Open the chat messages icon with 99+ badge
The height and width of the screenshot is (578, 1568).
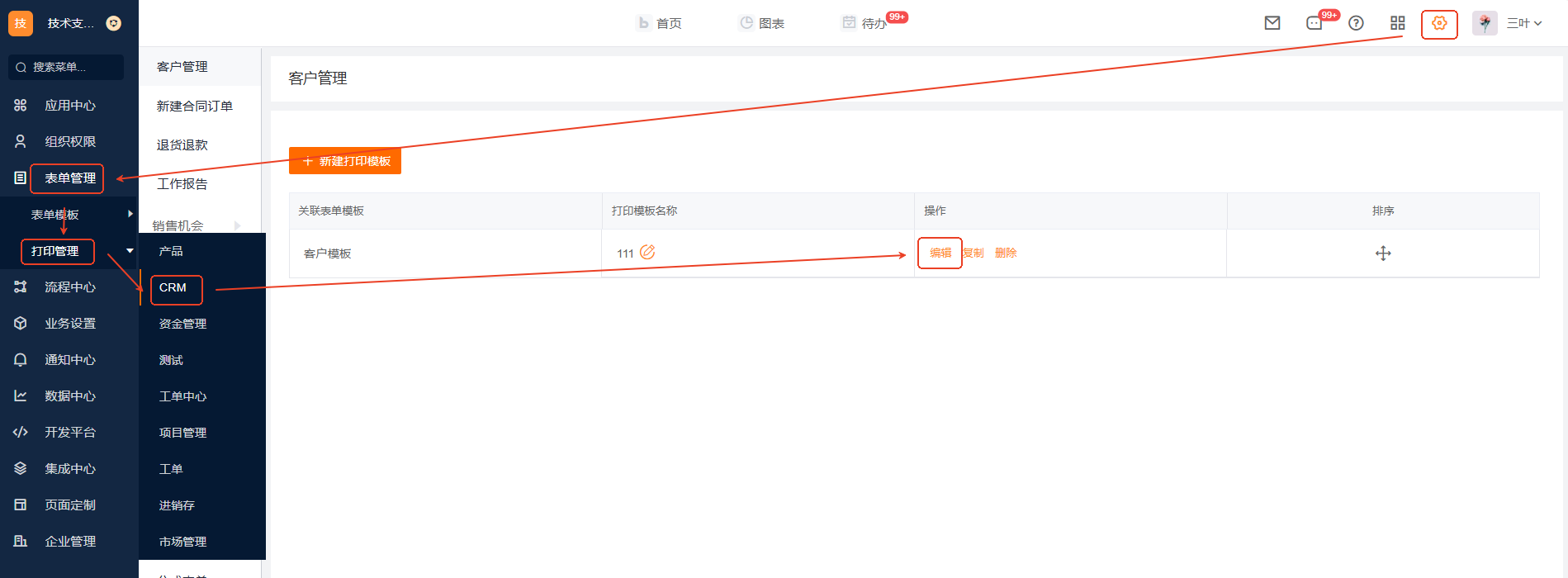(x=1315, y=23)
